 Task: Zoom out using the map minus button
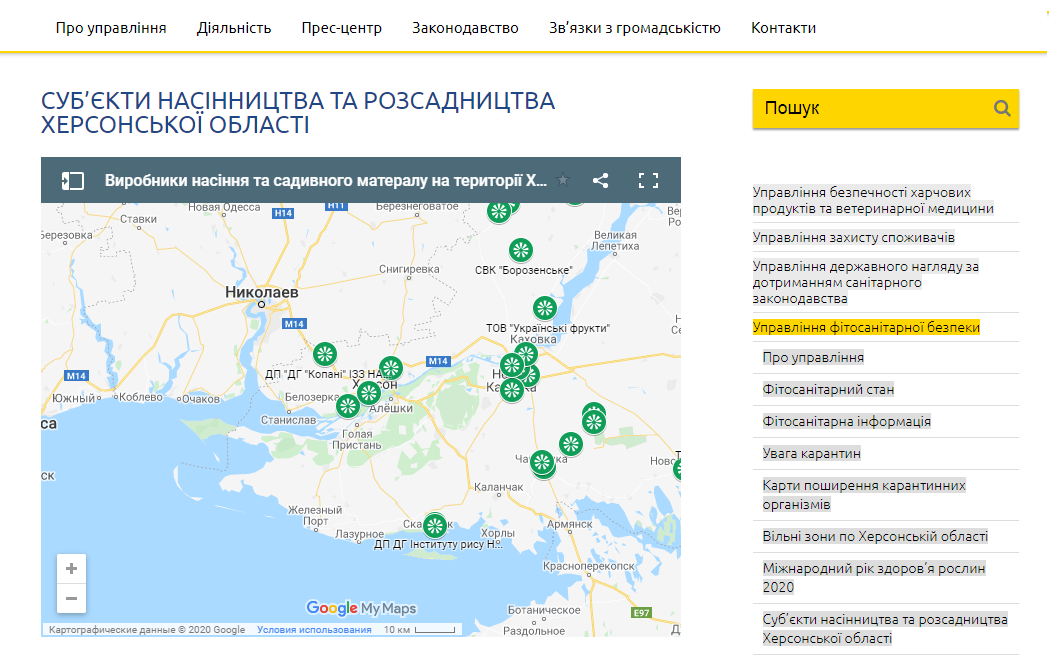click(70, 598)
